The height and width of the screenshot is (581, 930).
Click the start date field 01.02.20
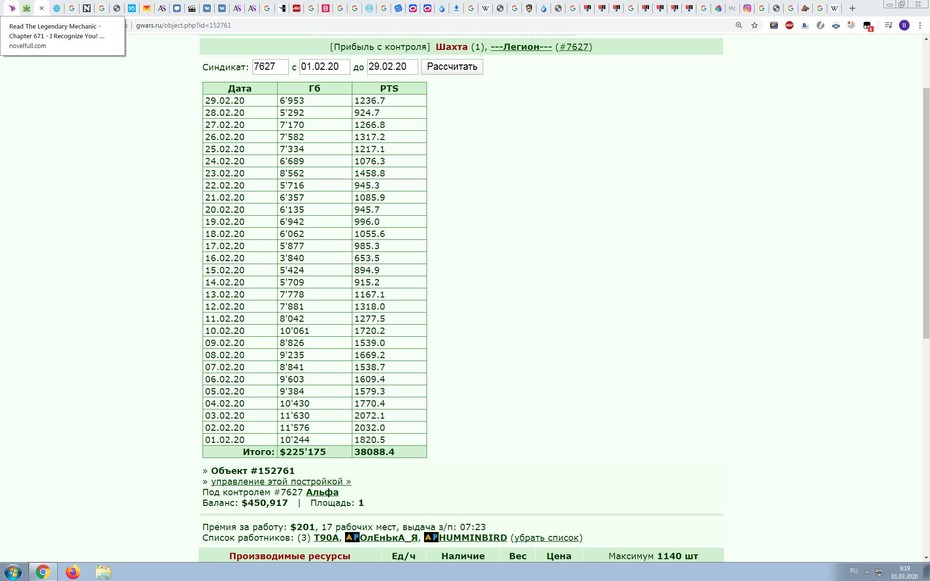[x=324, y=66]
